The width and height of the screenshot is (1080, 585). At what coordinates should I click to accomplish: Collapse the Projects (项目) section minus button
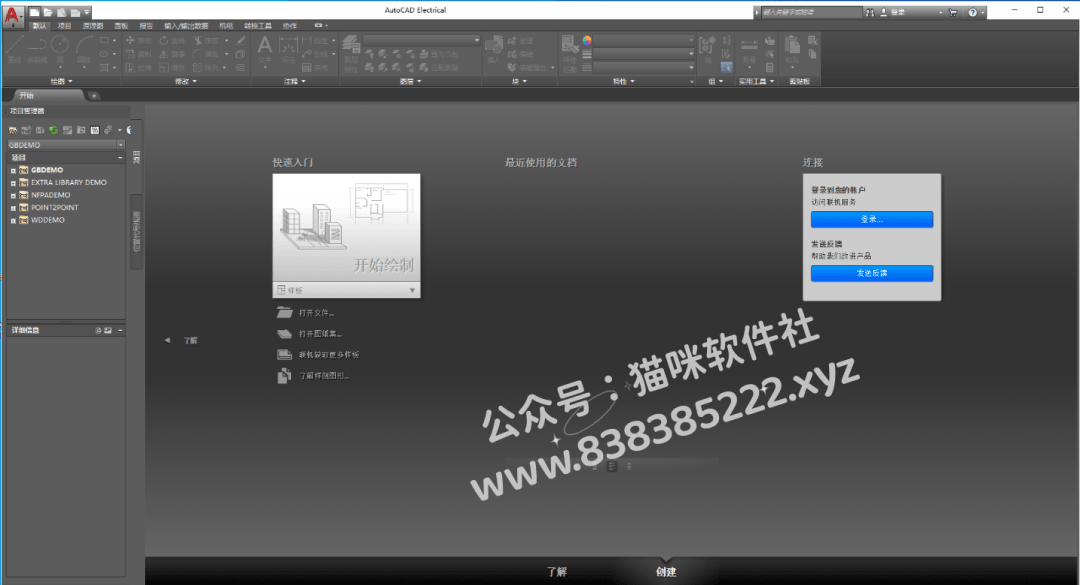coord(120,158)
